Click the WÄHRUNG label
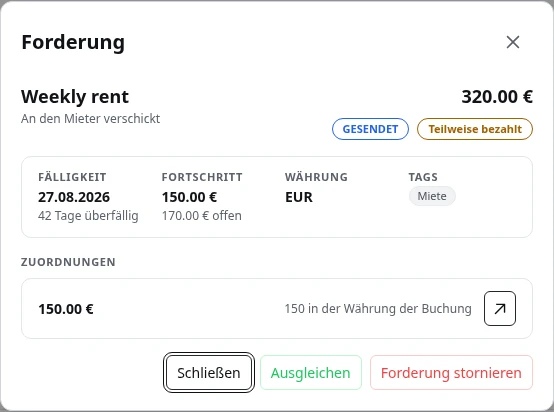 316,177
